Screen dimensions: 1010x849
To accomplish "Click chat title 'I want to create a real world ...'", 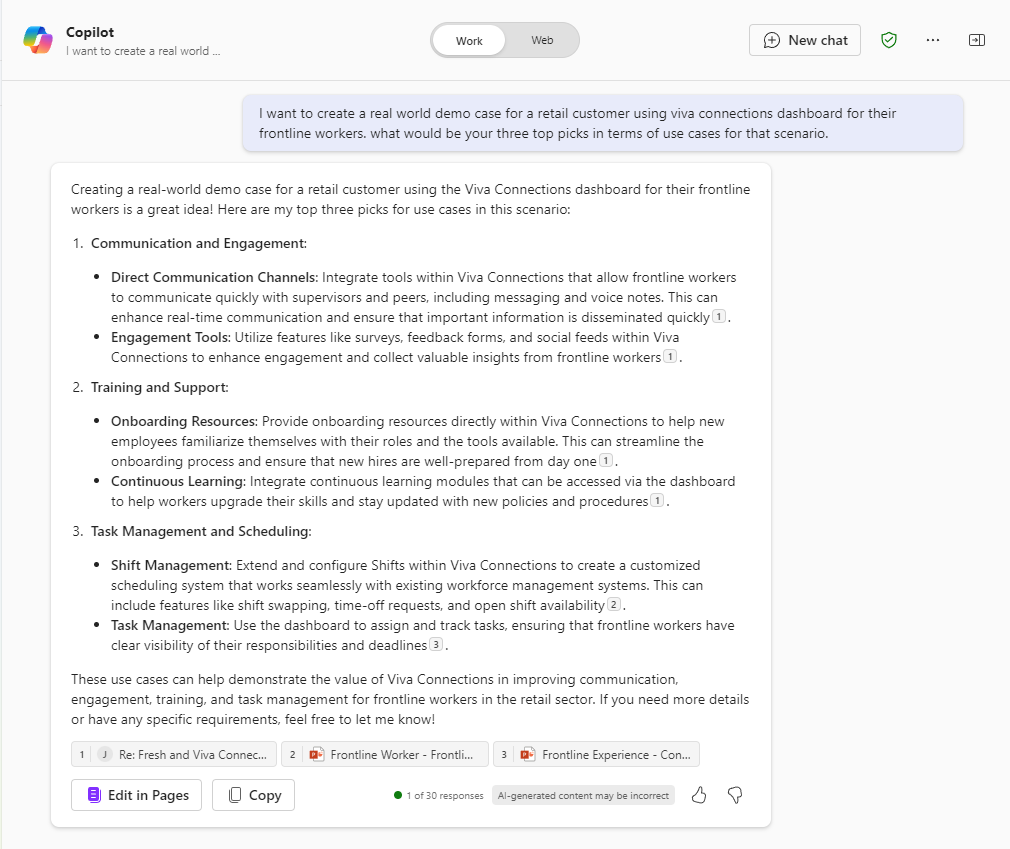I will coord(143,51).
